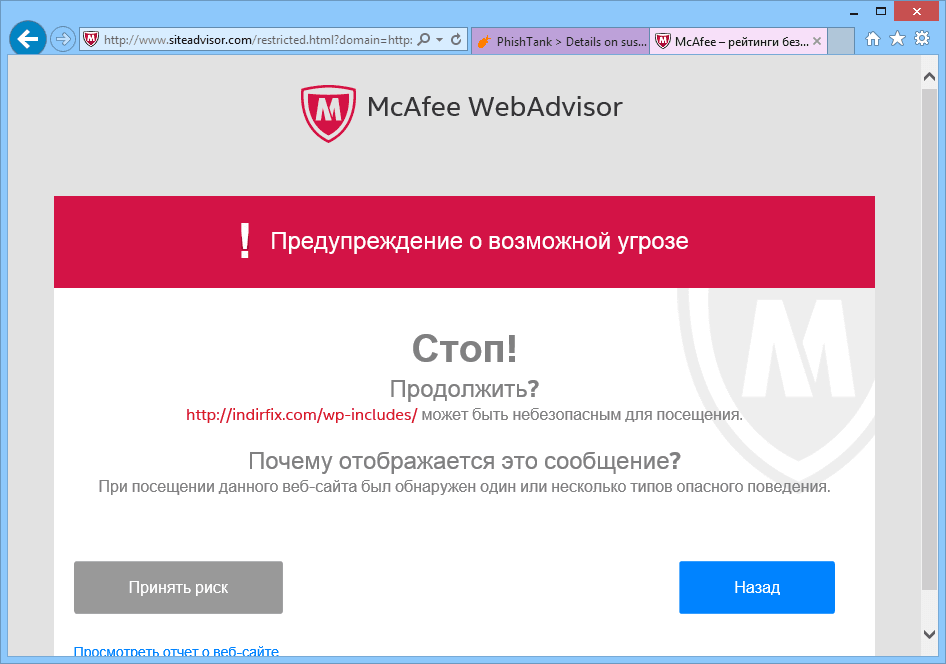Select the McAfee рейтинги tab
This screenshot has height=664, width=946.
pyautogui.click(x=731, y=41)
